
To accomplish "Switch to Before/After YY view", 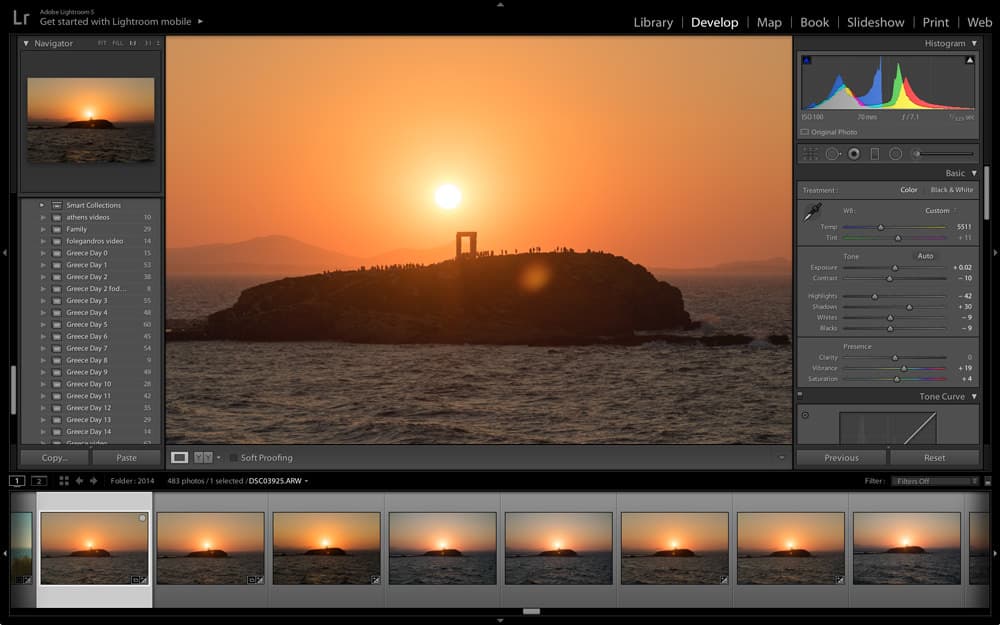I will [203, 457].
